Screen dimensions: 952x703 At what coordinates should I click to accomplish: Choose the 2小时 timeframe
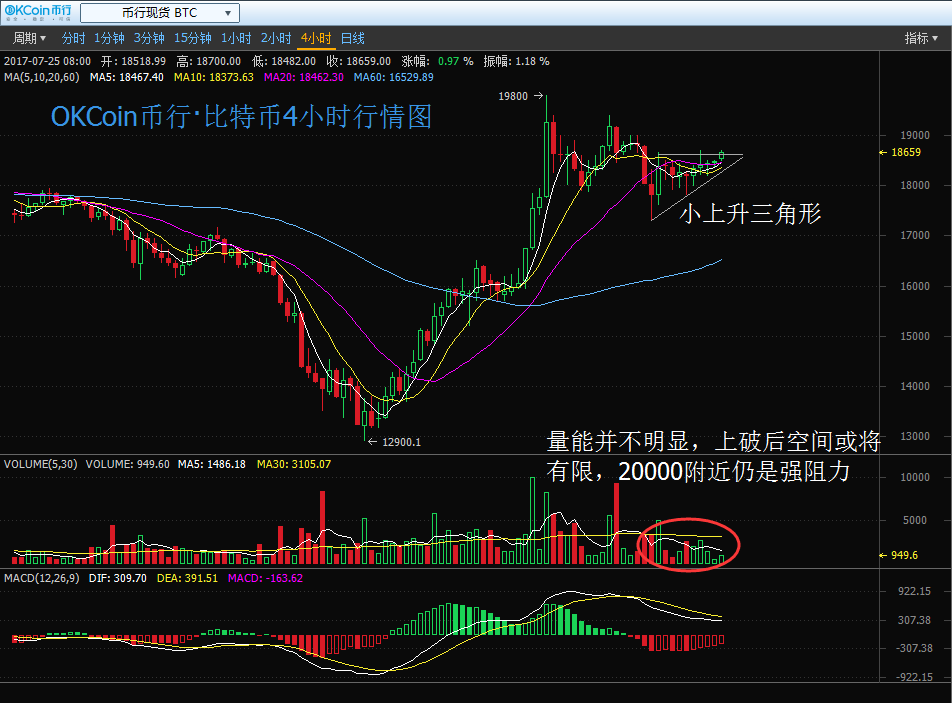pyautogui.click(x=275, y=39)
